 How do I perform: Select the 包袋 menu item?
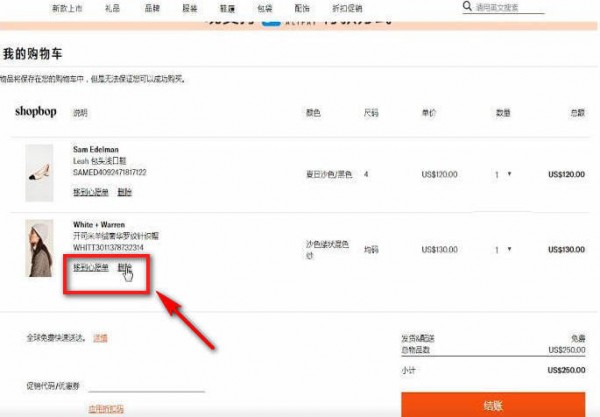pyautogui.click(x=264, y=7)
